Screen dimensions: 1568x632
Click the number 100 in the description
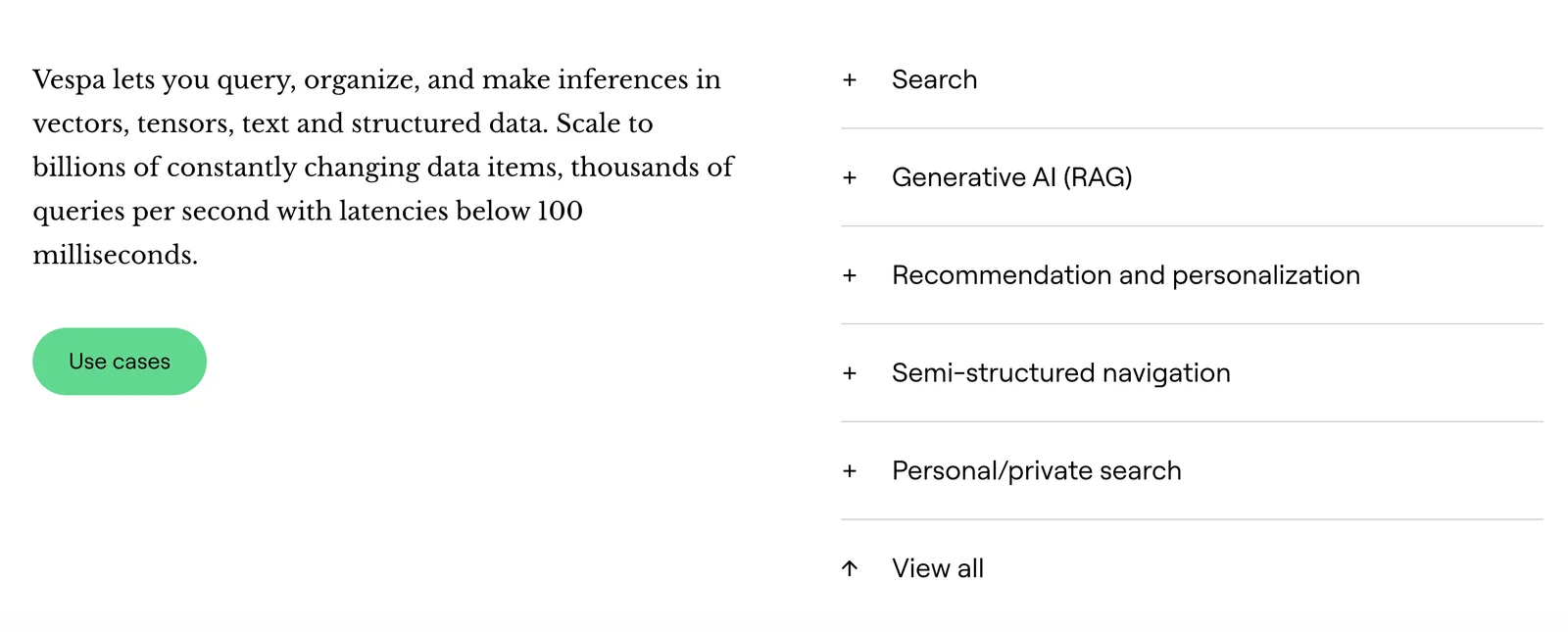560,211
